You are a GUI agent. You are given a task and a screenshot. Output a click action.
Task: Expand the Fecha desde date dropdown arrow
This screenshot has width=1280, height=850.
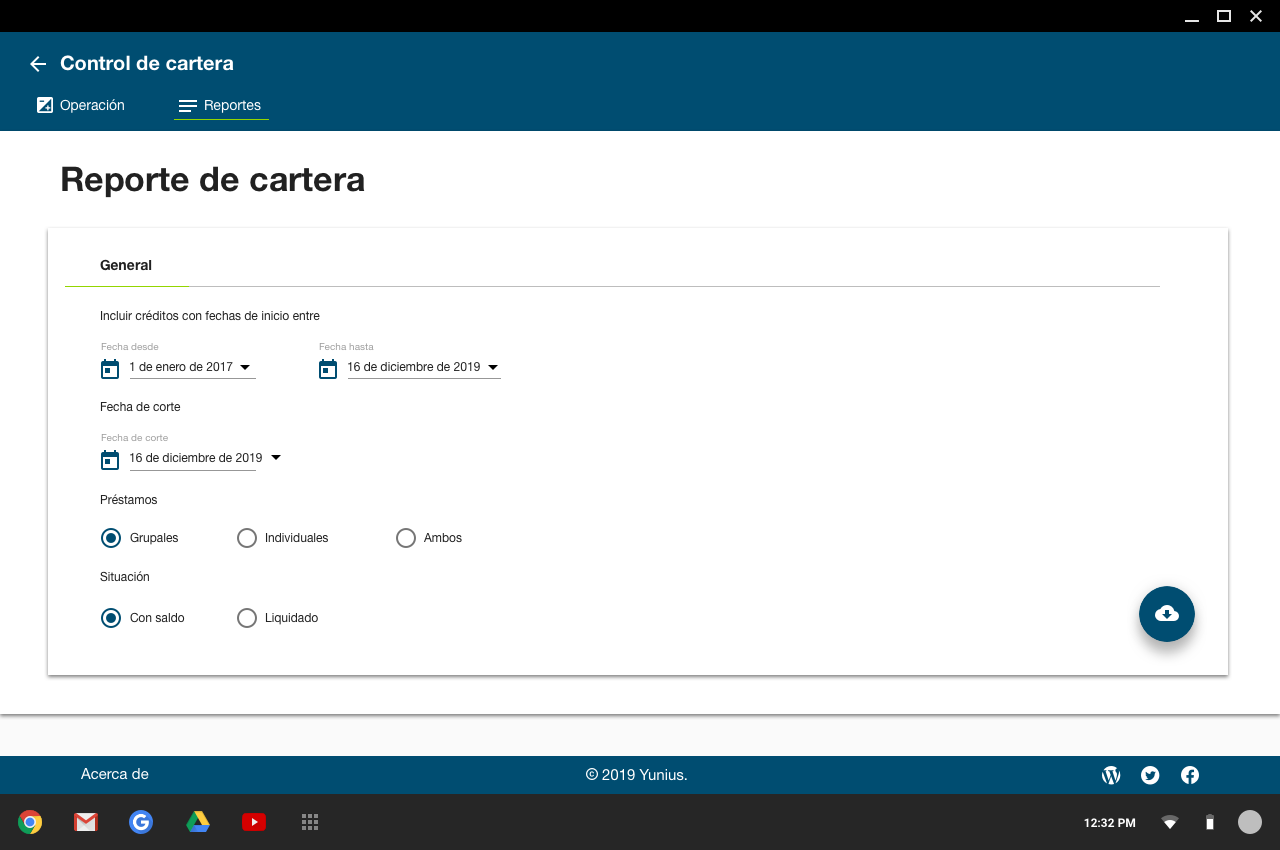click(x=245, y=367)
